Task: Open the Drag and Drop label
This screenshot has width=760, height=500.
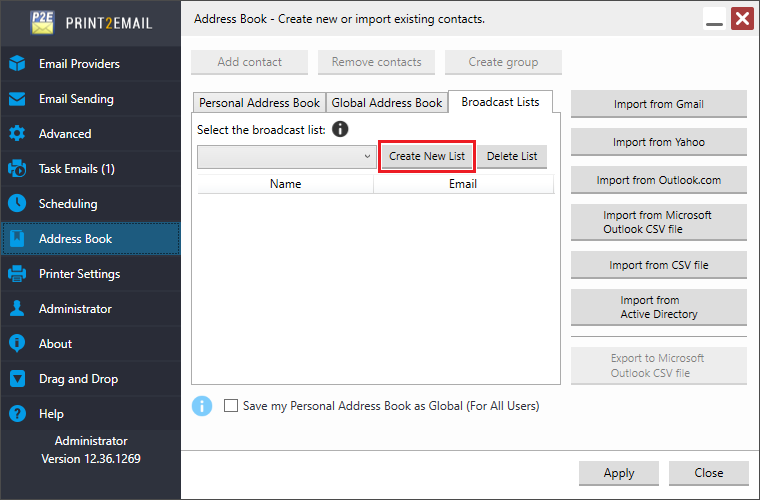Action: point(79,378)
